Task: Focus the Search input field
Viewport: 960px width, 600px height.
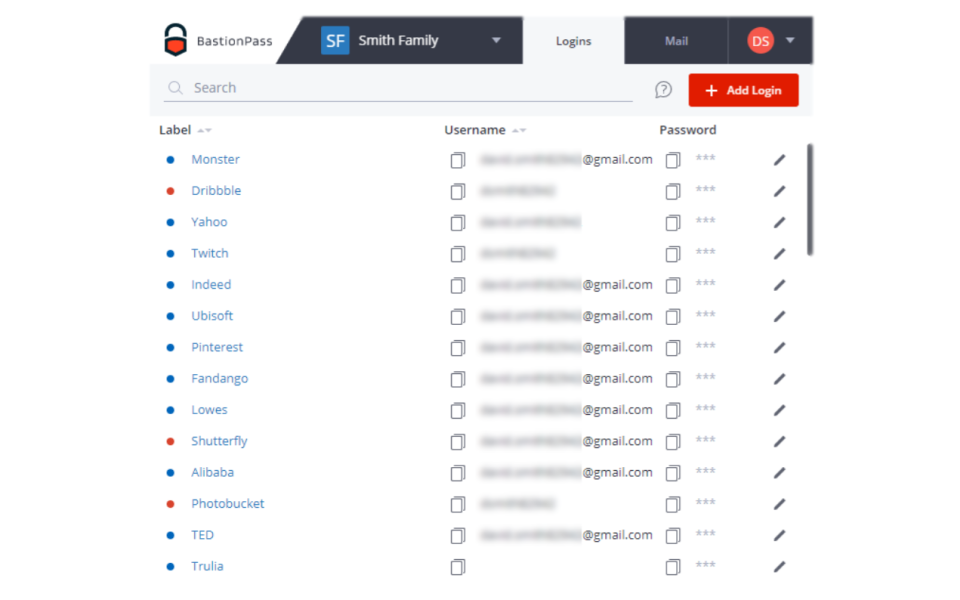Action: pos(398,88)
